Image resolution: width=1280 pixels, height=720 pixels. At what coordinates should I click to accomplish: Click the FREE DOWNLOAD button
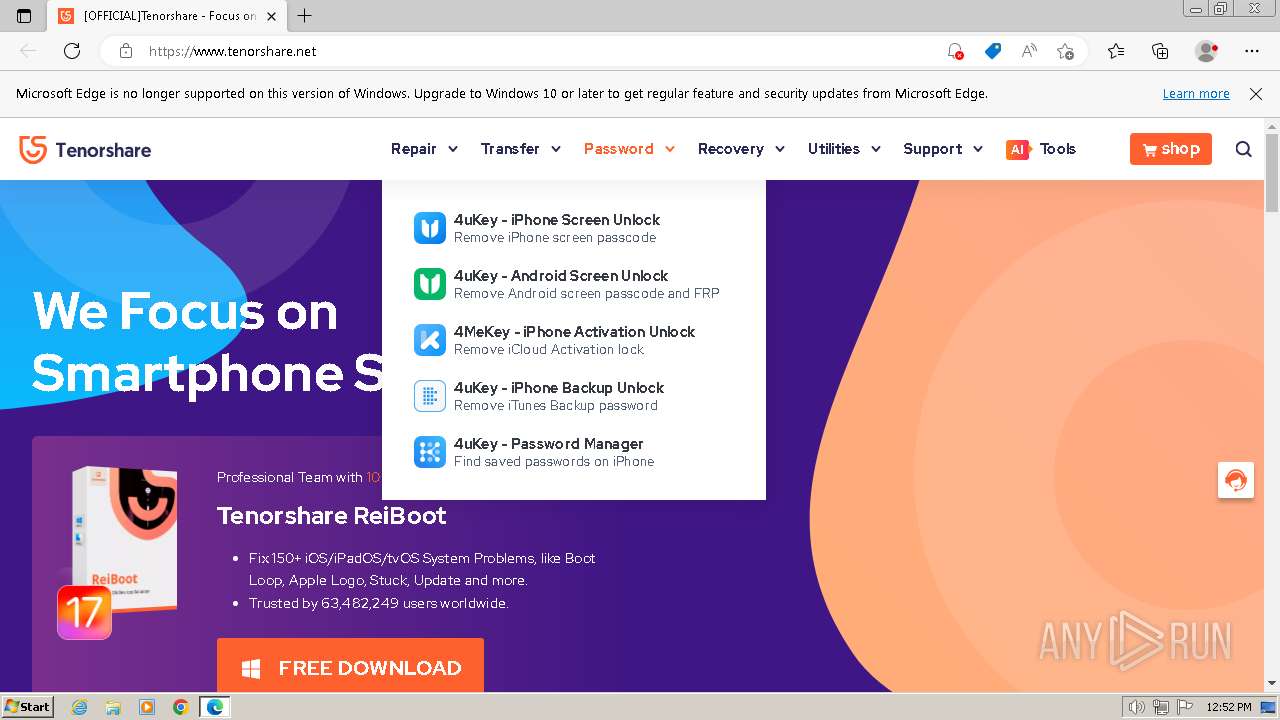tap(350, 666)
